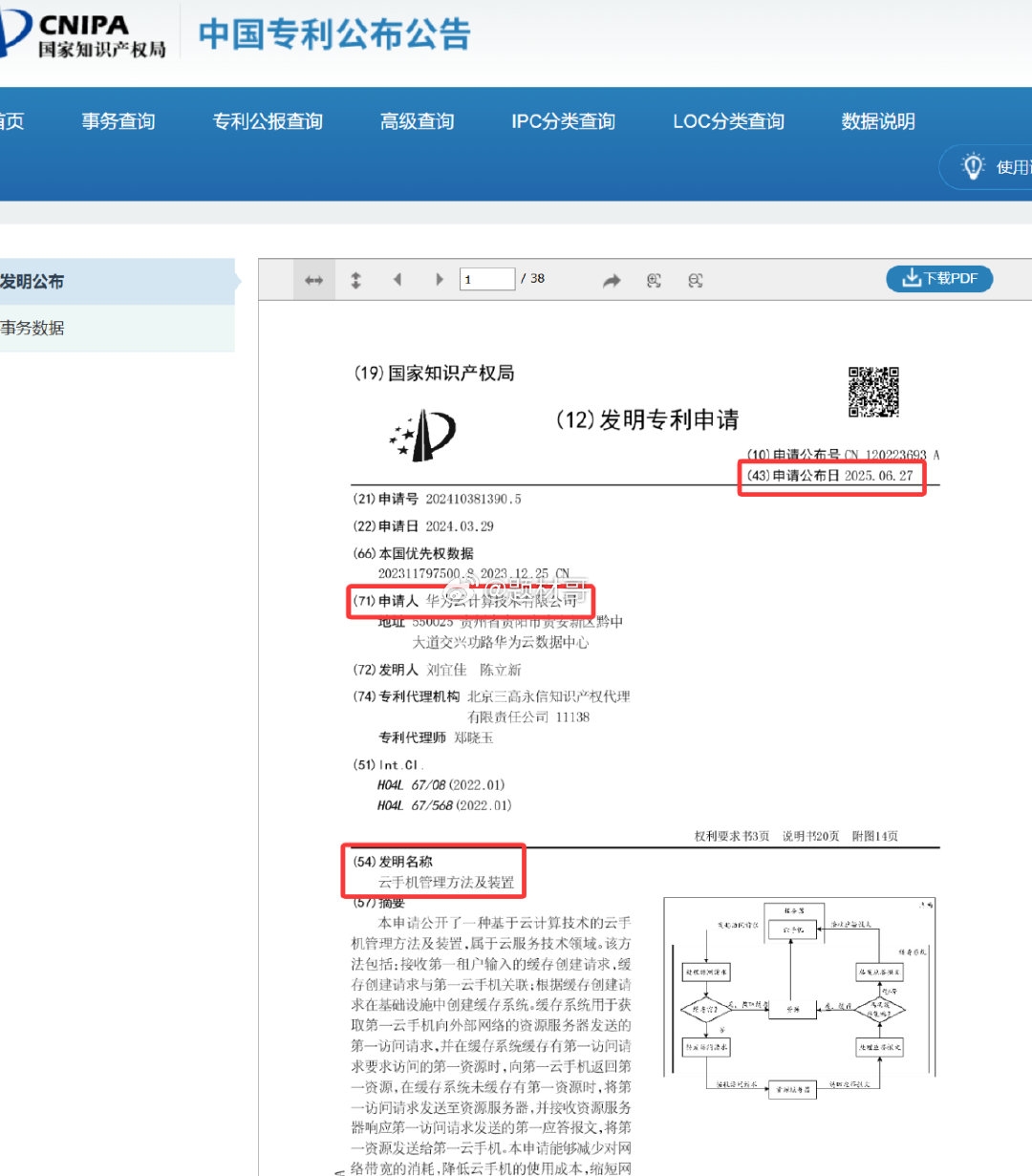
Task: Click the jump-to-page arrow icon
Action: click(612, 280)
